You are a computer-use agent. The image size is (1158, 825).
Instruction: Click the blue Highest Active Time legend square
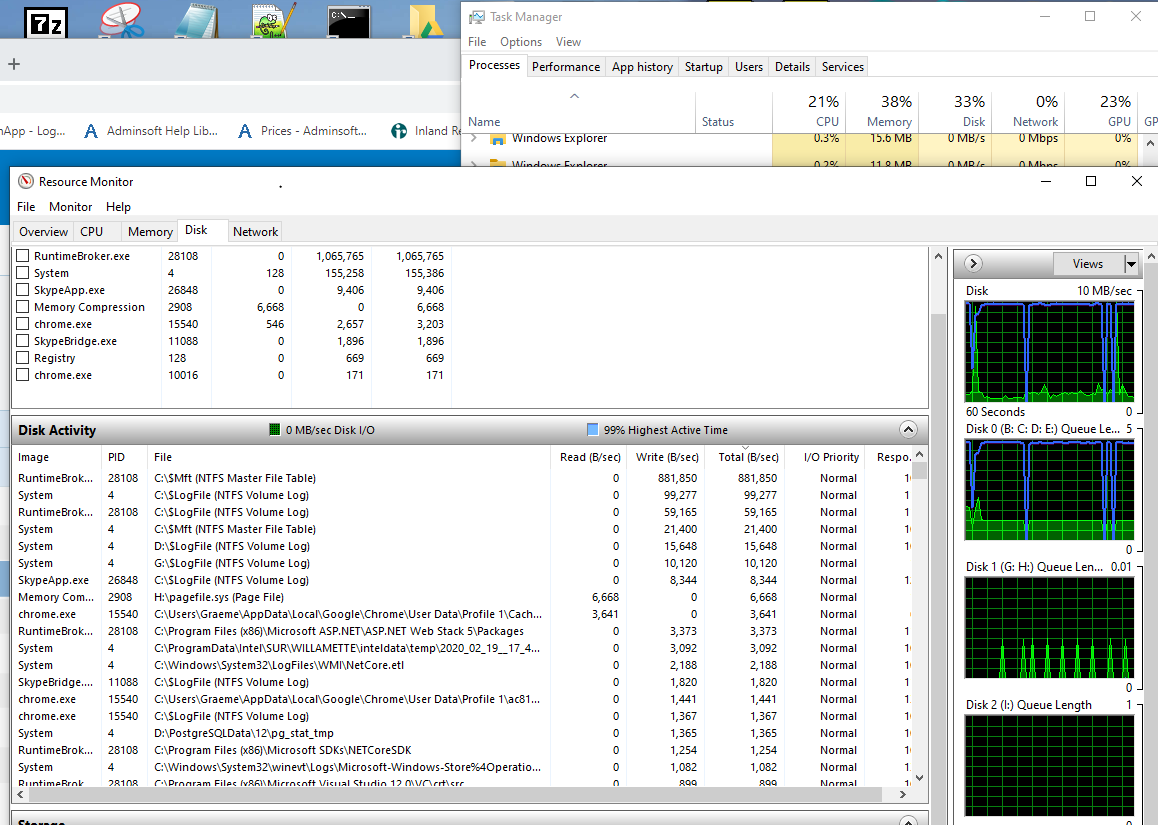pyautogui.click(x=592, y=430)
